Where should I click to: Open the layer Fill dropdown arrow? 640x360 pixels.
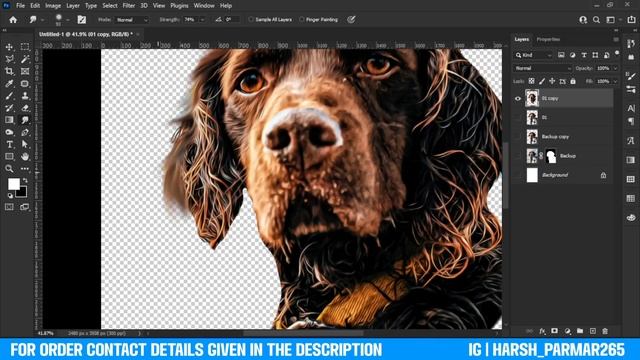[x=616, y=81]
